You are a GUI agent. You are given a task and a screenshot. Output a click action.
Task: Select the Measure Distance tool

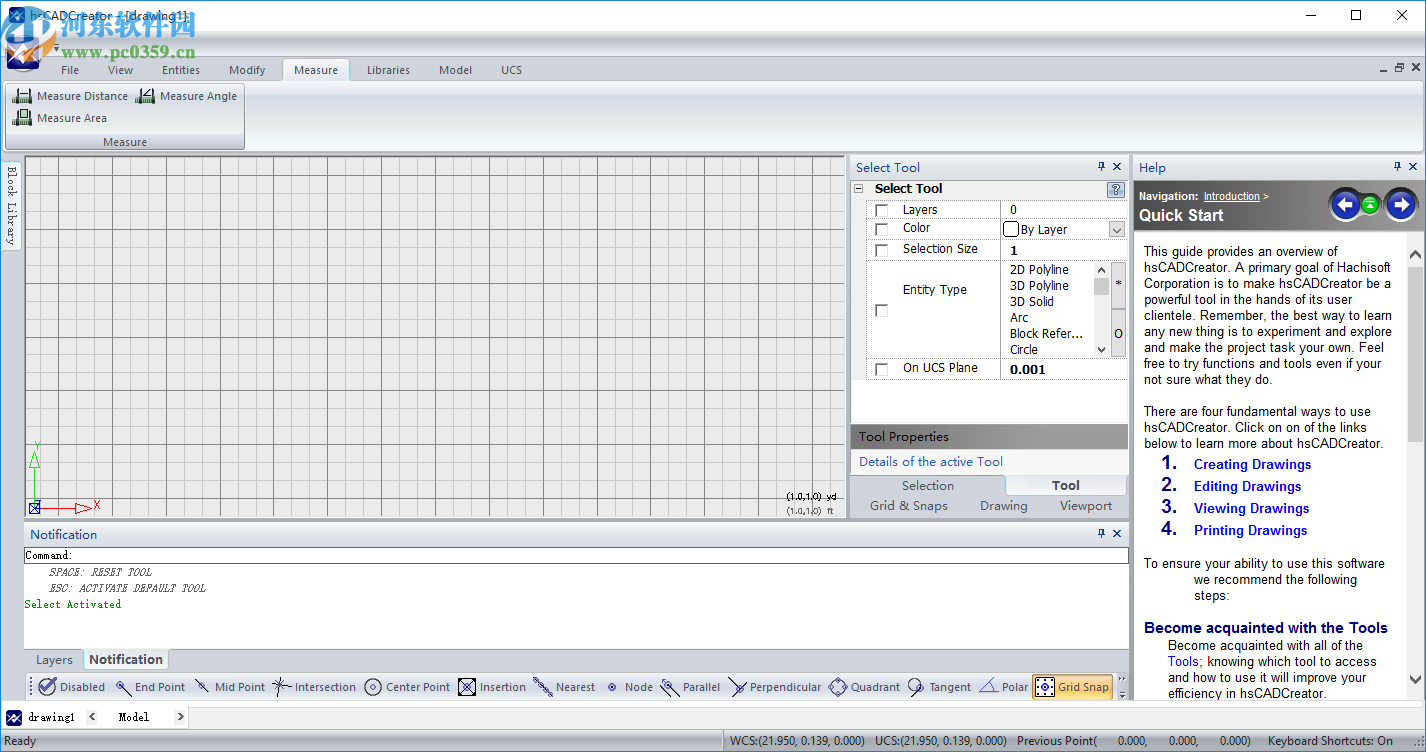pos(70,96)
